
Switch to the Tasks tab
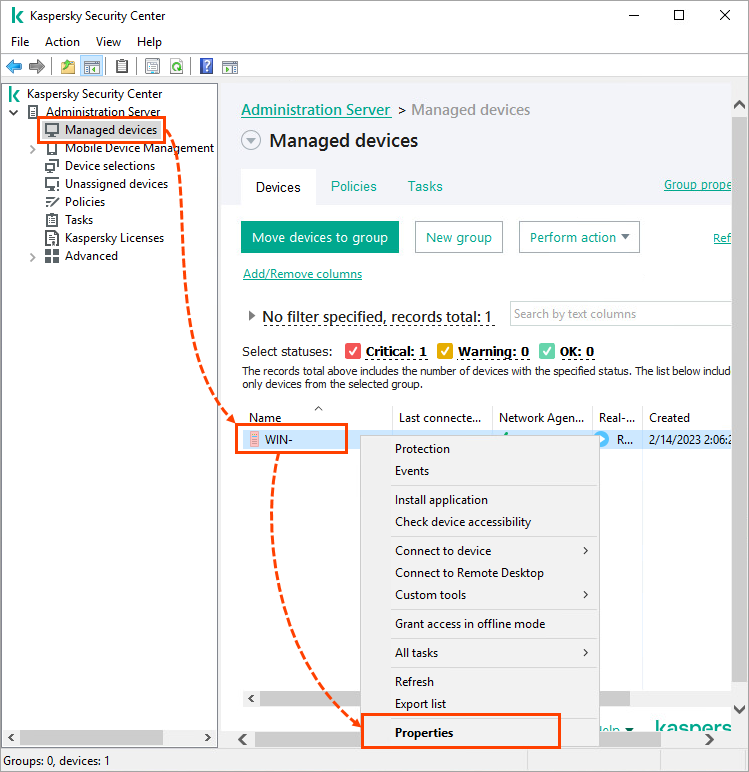coord(425,187)
